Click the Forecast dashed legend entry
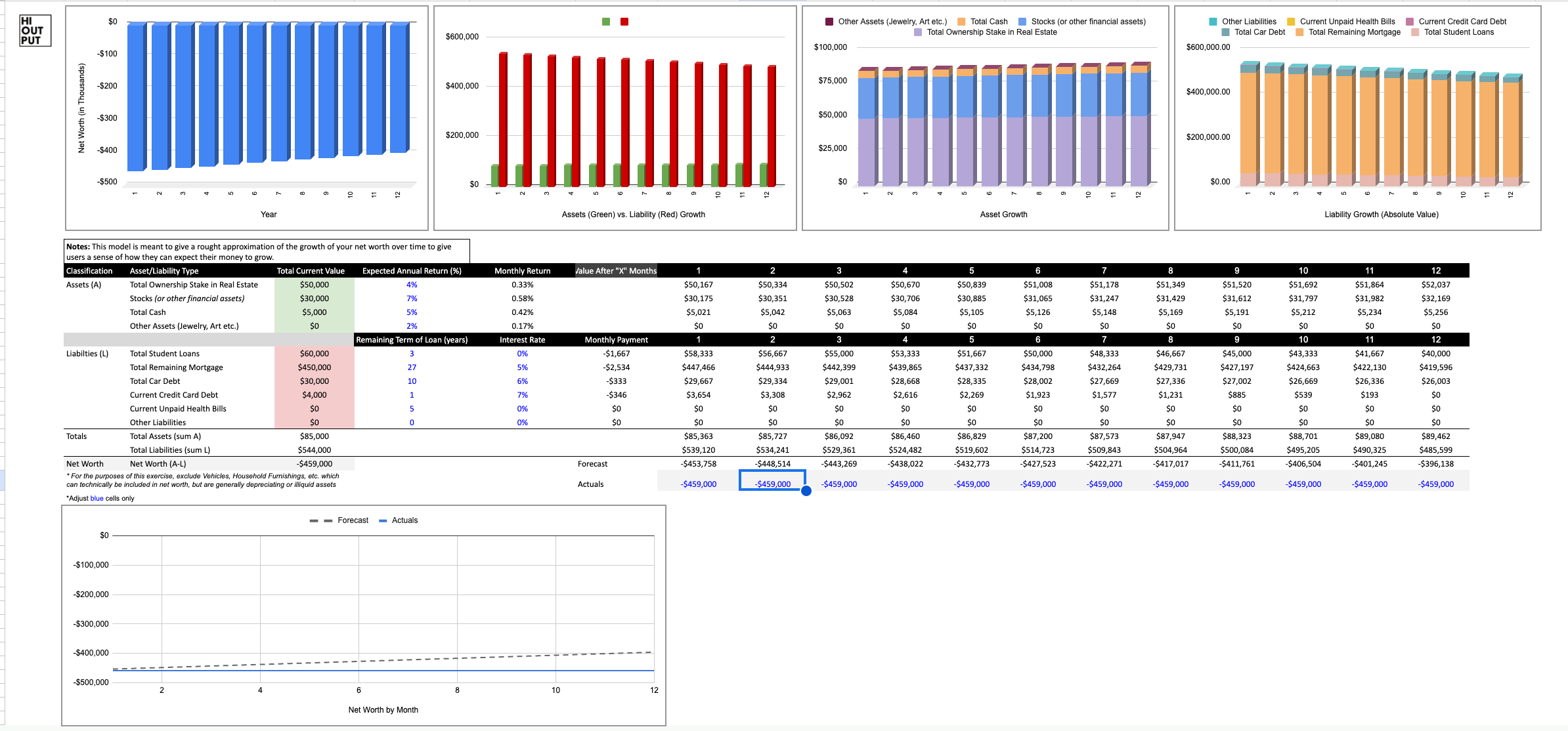This screenshot has width=1568, height=731. click(339, 520)
